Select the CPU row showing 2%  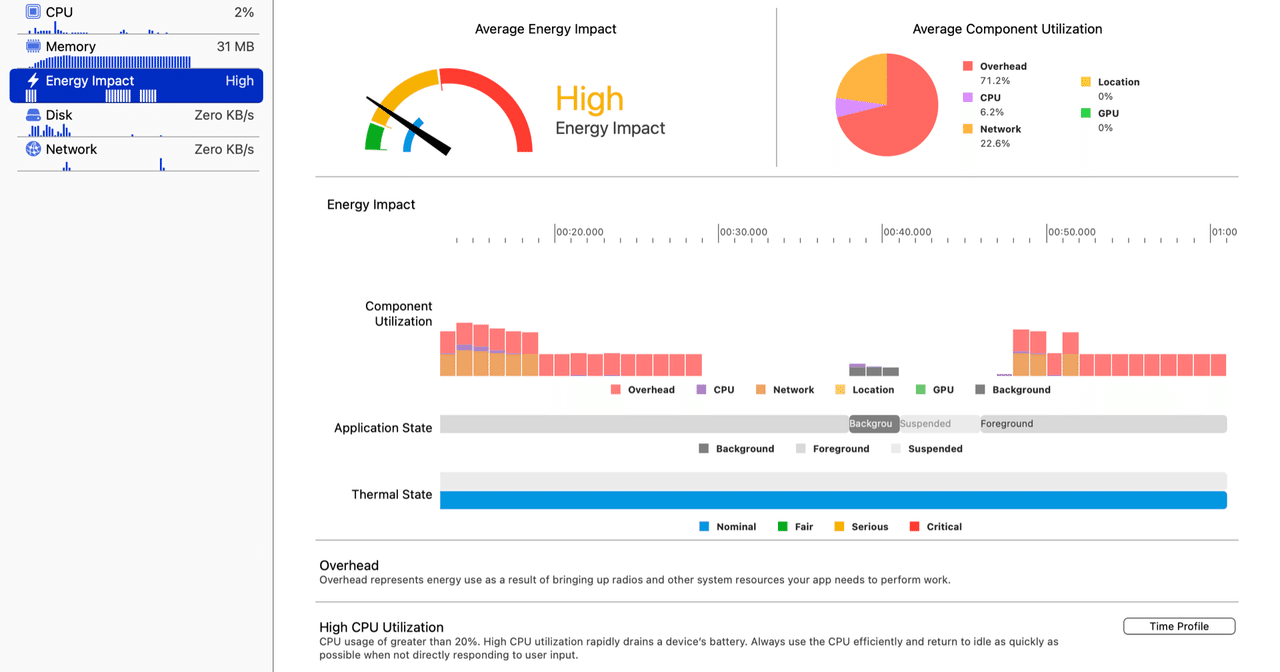point(136,11)
